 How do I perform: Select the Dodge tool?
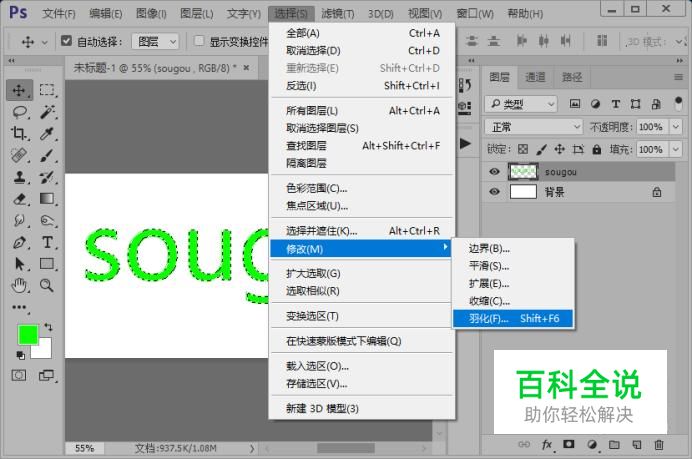[x=47, y=220]
